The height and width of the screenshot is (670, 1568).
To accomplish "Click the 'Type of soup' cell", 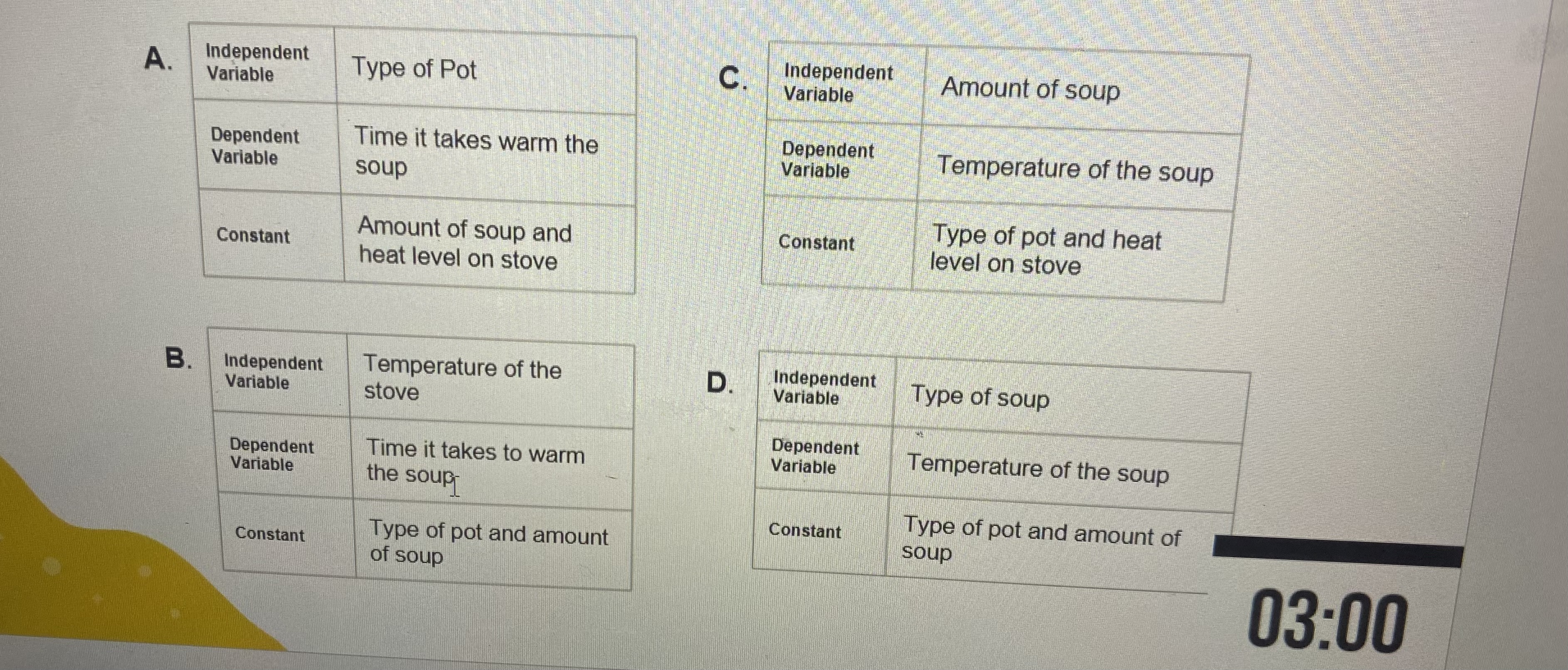I will click(x=980, y=397).
